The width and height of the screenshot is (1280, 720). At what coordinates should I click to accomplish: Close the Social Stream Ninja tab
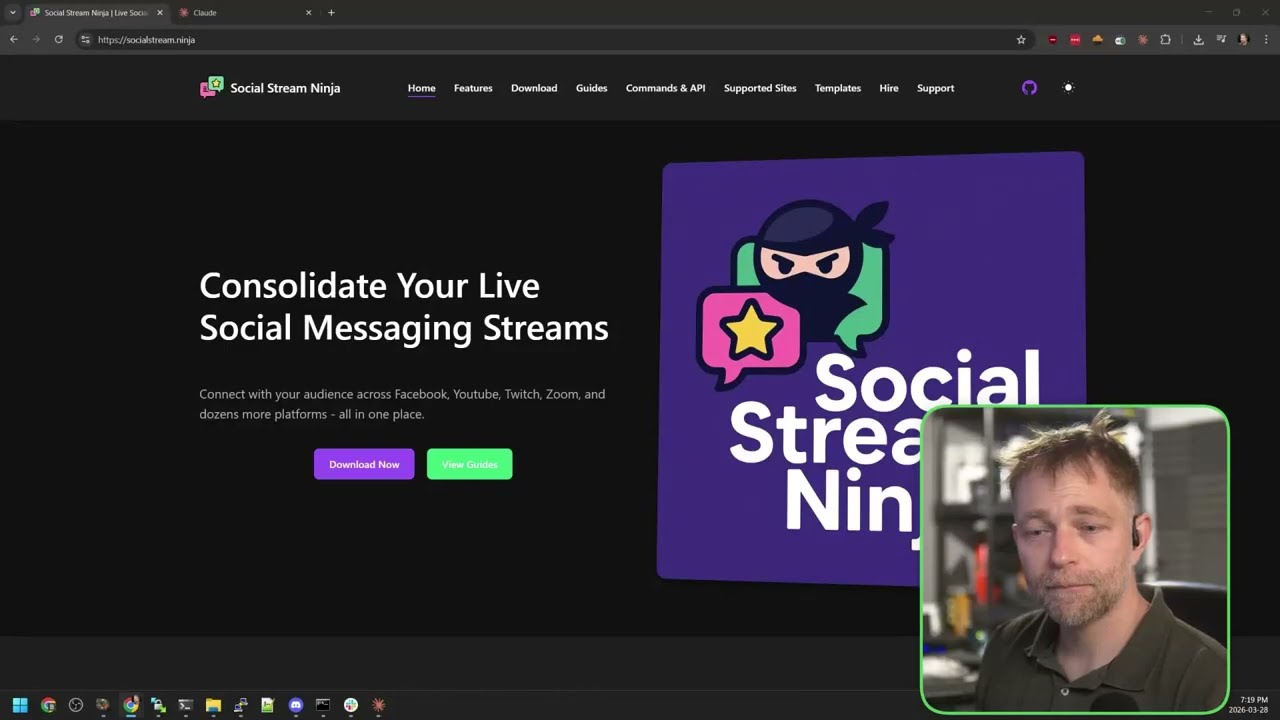[x=159, y=13]
